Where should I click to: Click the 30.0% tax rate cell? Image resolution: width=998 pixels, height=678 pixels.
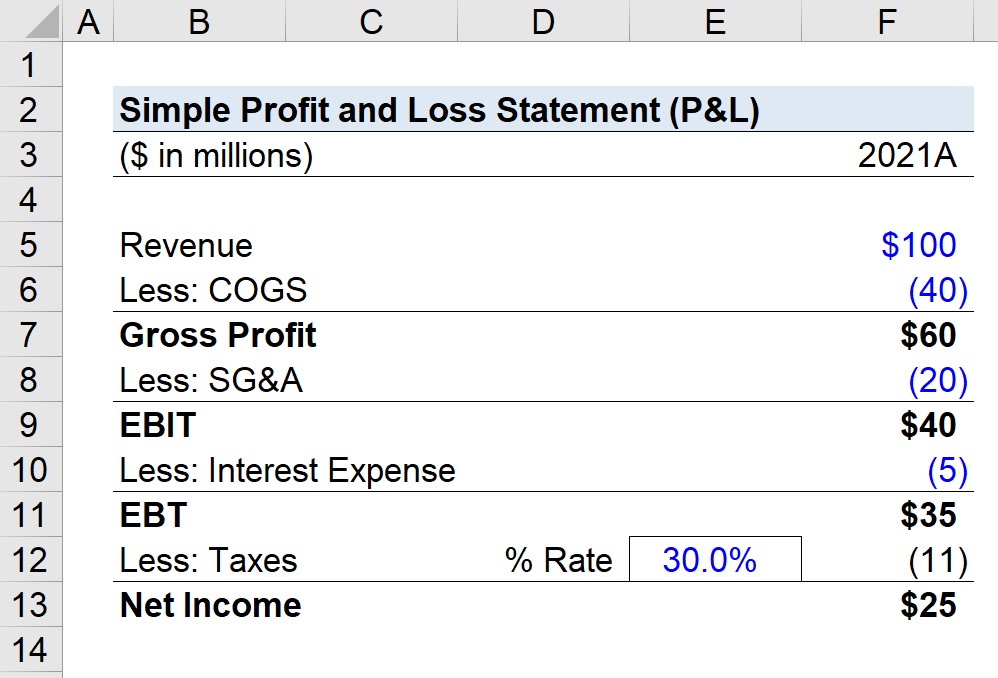[714, 560]
